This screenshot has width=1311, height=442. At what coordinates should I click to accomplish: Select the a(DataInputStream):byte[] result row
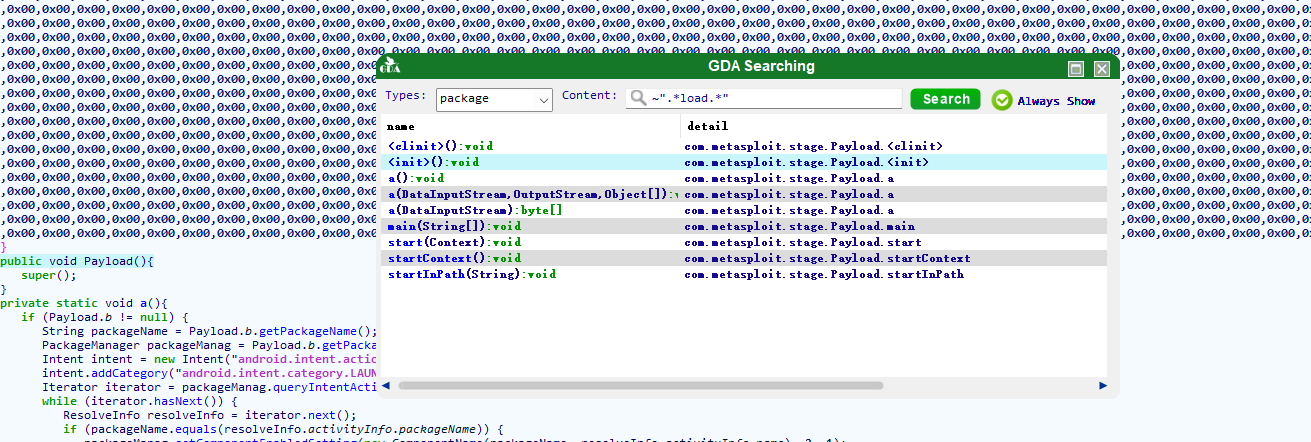(745, 210)
